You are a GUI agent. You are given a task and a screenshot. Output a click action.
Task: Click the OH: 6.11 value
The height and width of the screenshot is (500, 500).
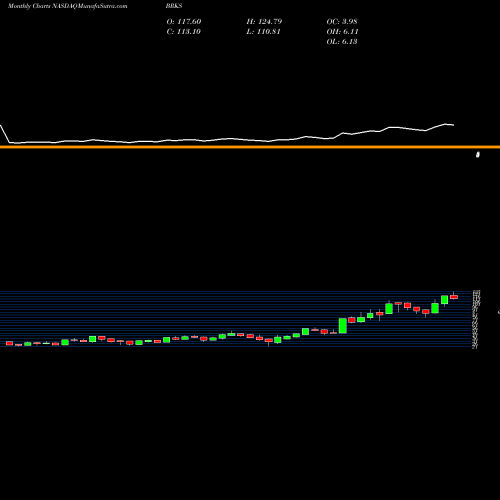[342, 32]
